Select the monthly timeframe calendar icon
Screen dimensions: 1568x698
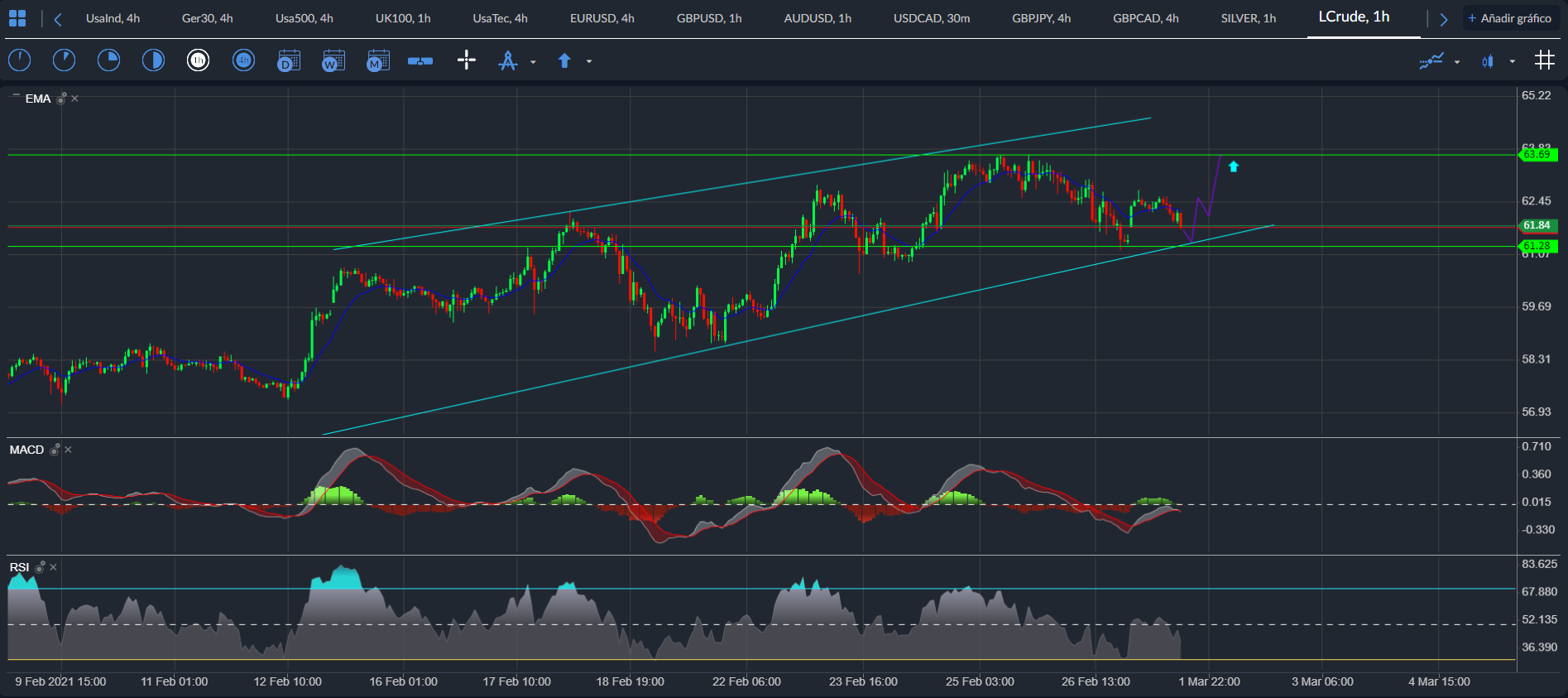click(x=377, y=60)
